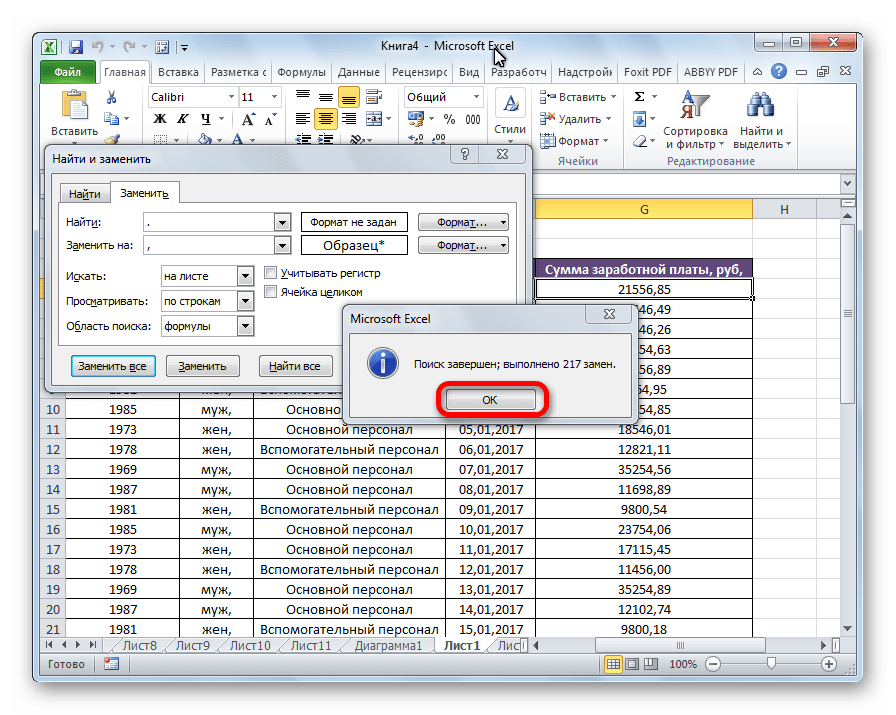Expand the formula bar chevron
The height and width of the screenshot is (715, 896).
point(847,183)
